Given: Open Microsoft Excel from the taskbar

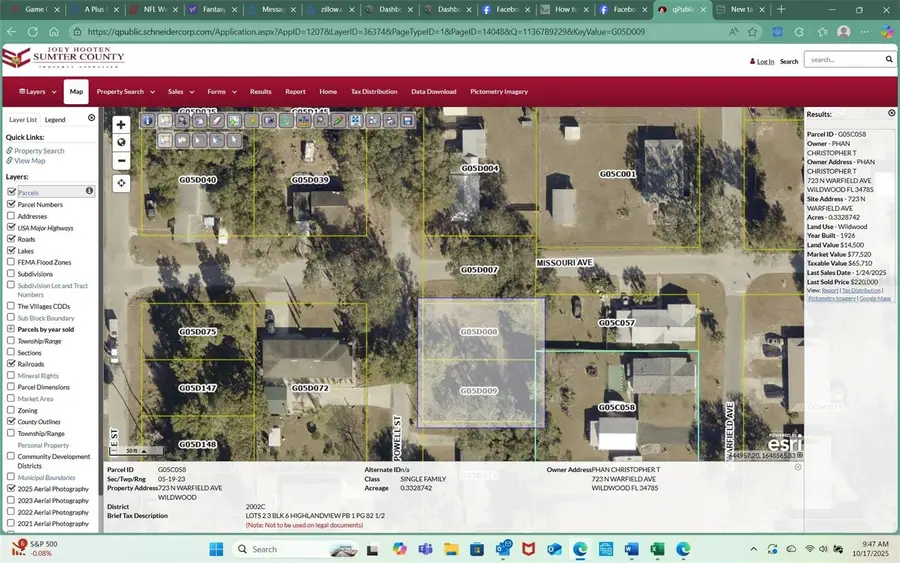Looking at the screenshot, I should [657, 549].
